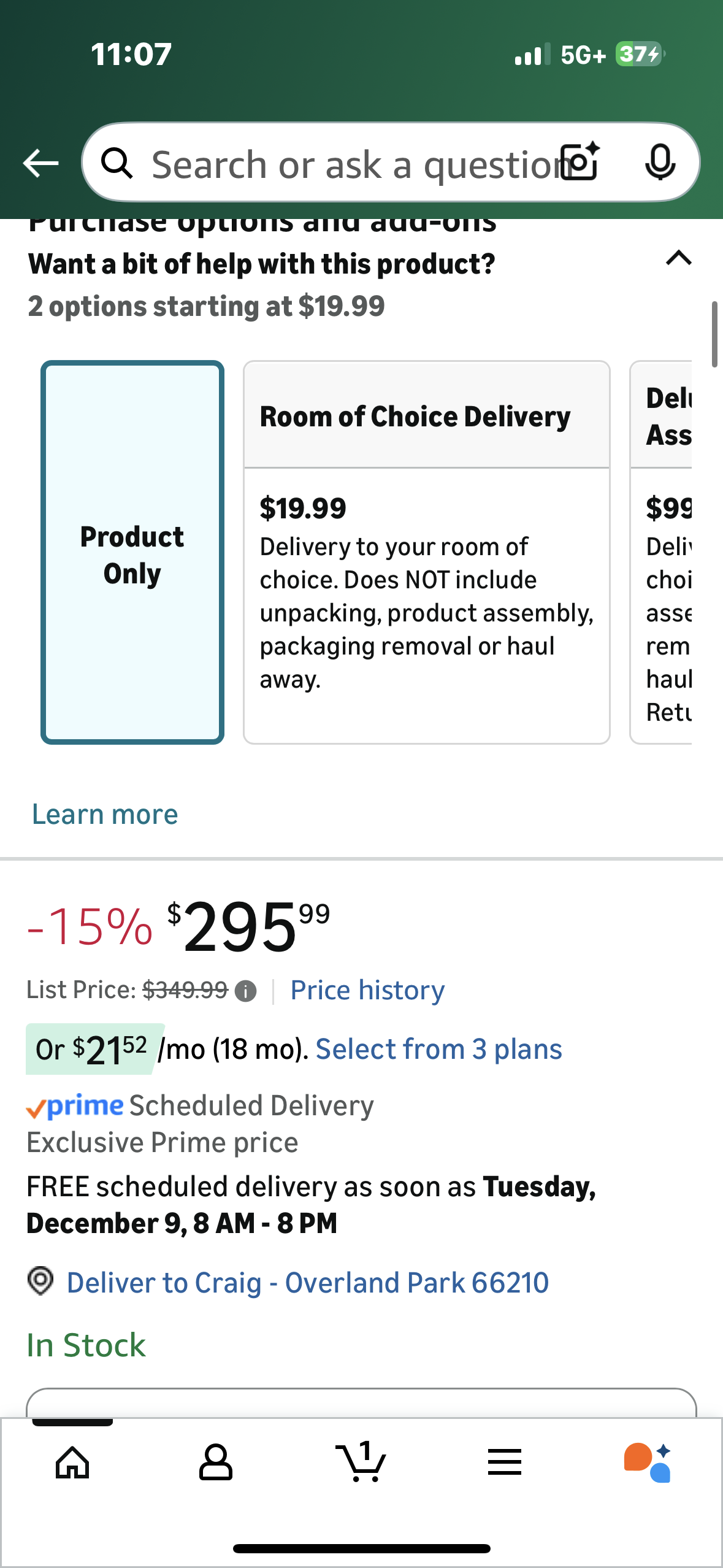
Task: Open the account profile tab
Action: tap(216, 1462)
